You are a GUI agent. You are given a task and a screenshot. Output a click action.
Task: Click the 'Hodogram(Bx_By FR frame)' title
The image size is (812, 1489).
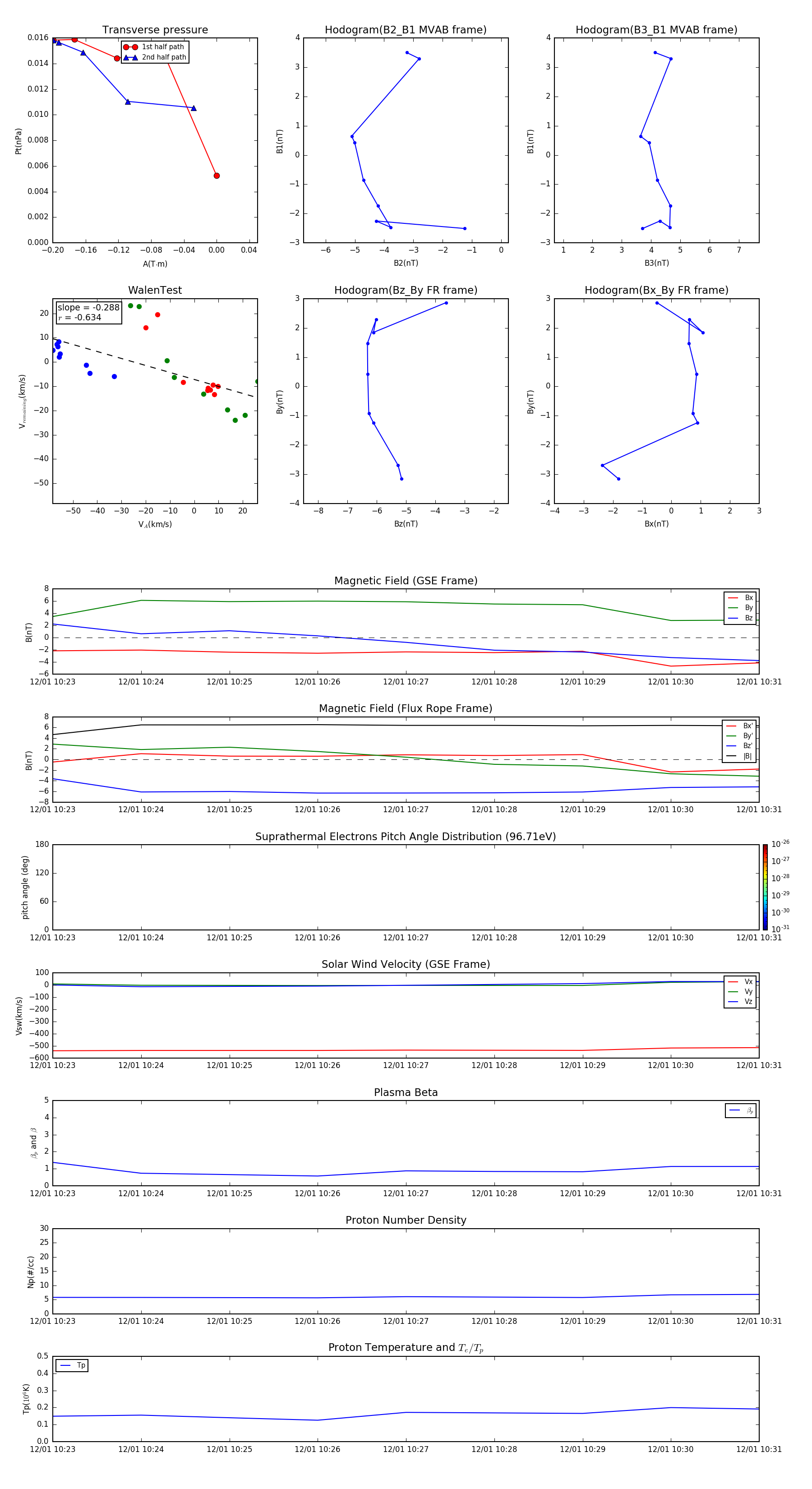656,290
